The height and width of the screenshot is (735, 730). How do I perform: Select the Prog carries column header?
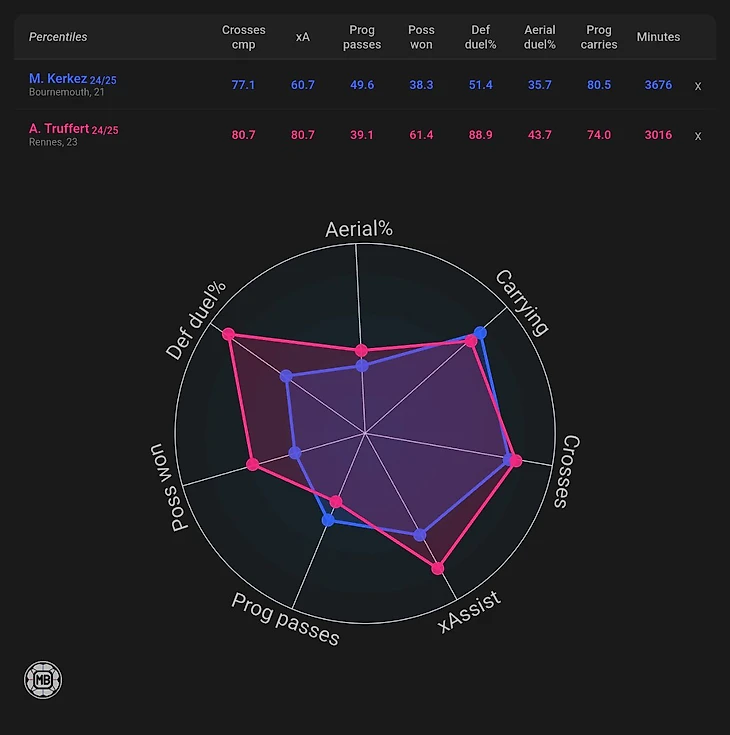pos(599,37)
